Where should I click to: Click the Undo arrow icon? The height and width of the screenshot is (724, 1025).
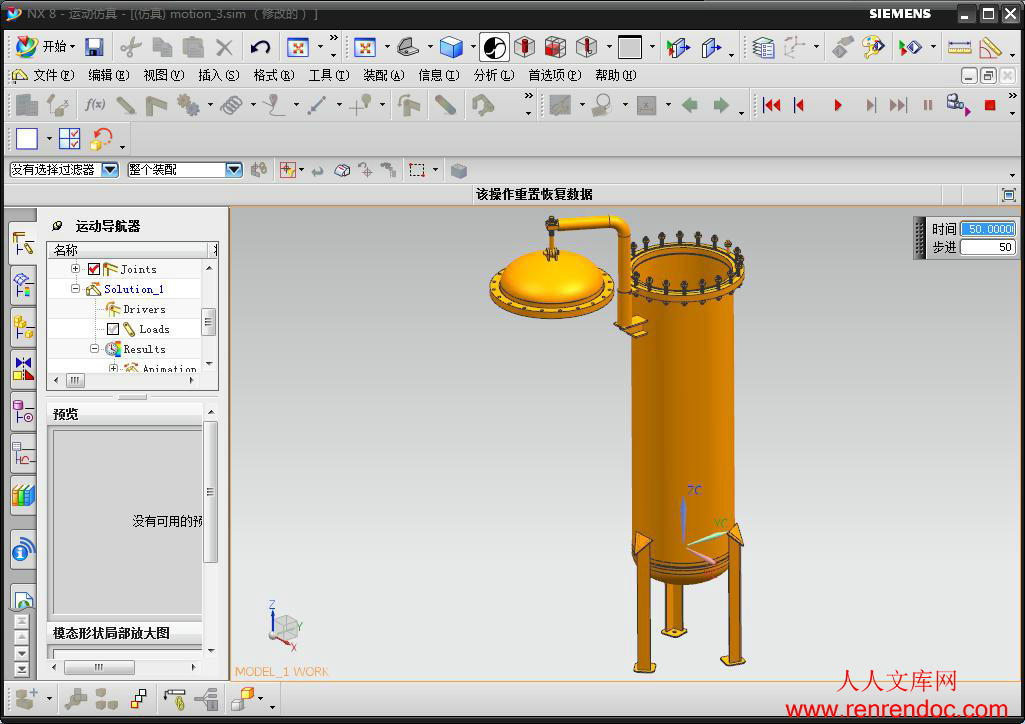point(260,47)
